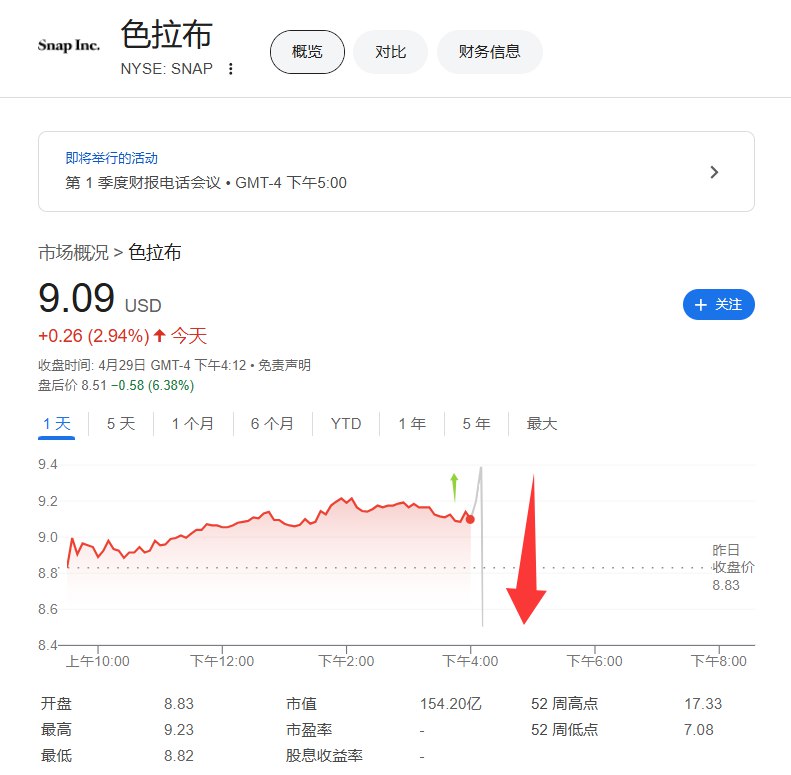Open the 财务信息 tab
Screen dimensions: 791x775
tap(489, 52)
